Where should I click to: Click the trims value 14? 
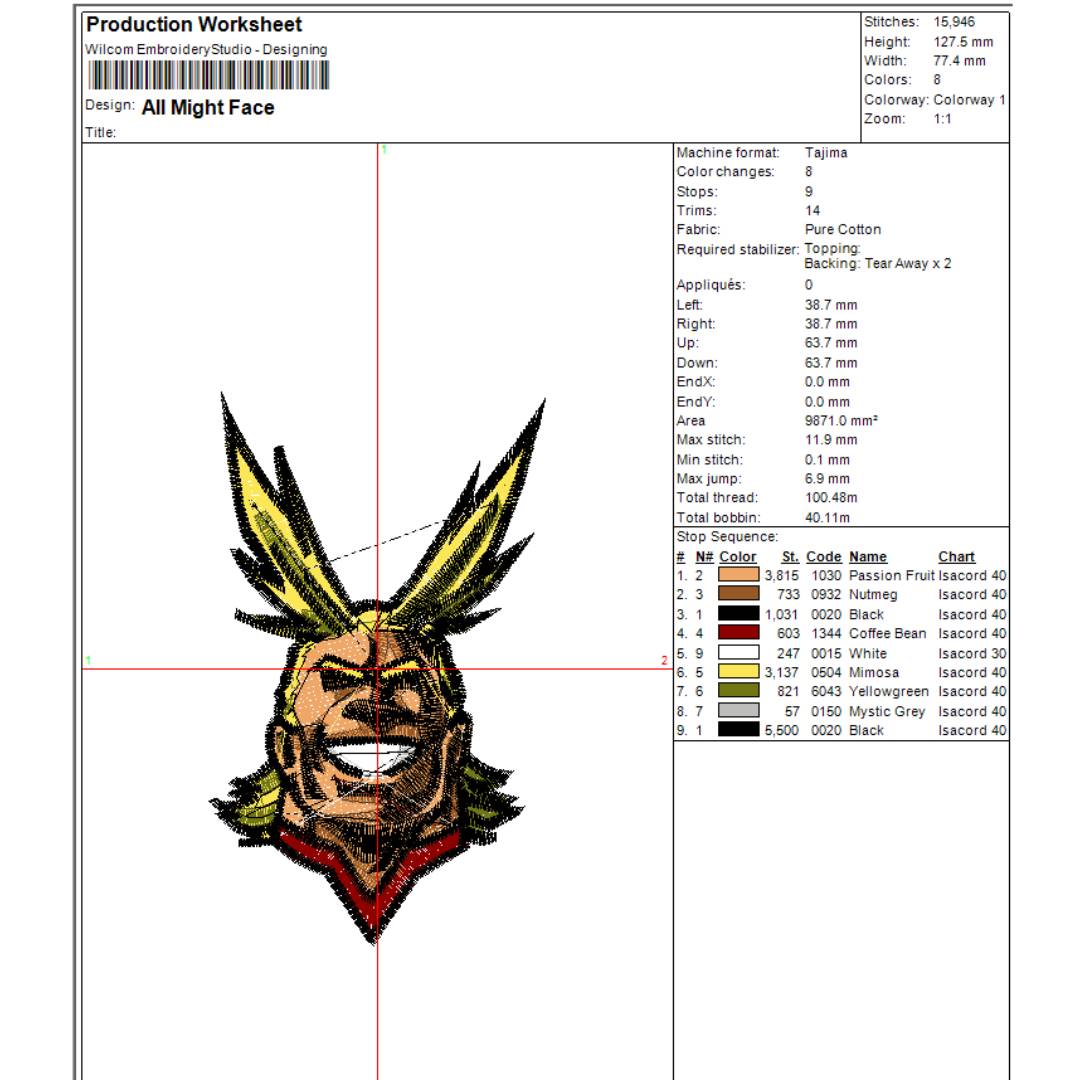(812, 211)
